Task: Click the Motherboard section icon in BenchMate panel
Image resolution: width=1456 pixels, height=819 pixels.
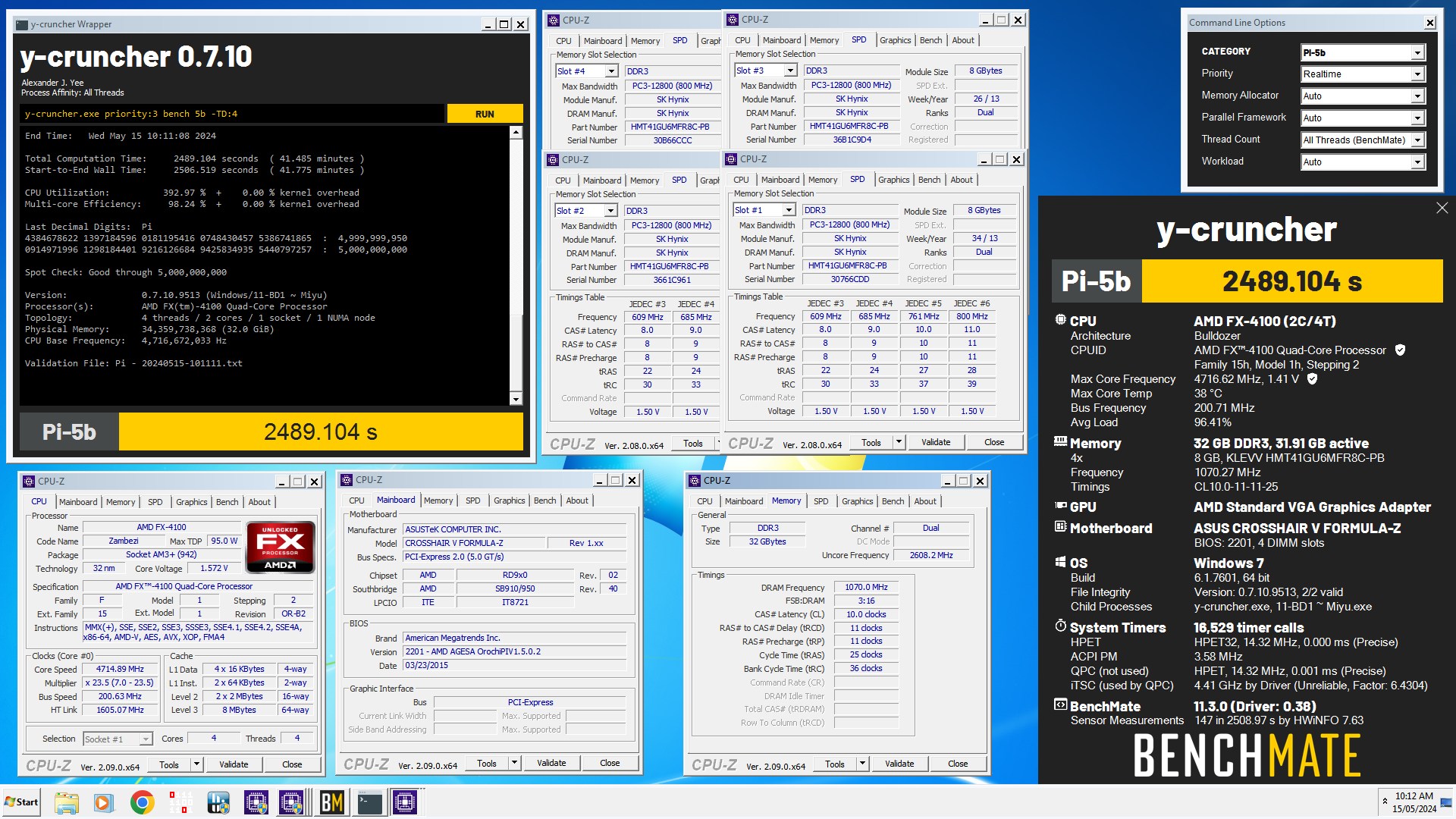Action: tap(1060, 527)
